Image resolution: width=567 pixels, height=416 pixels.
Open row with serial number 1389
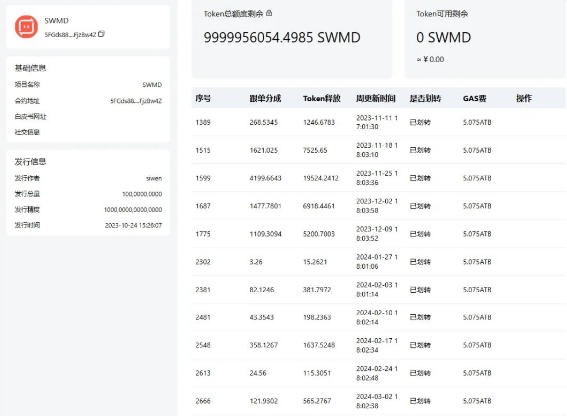pyautogui.click(x=378, y=122)
